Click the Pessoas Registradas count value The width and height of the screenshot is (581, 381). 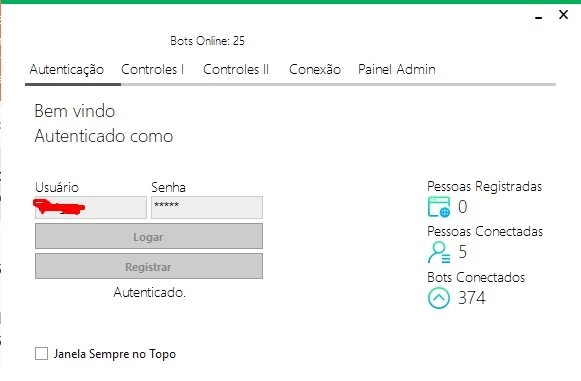coord(462,207)
